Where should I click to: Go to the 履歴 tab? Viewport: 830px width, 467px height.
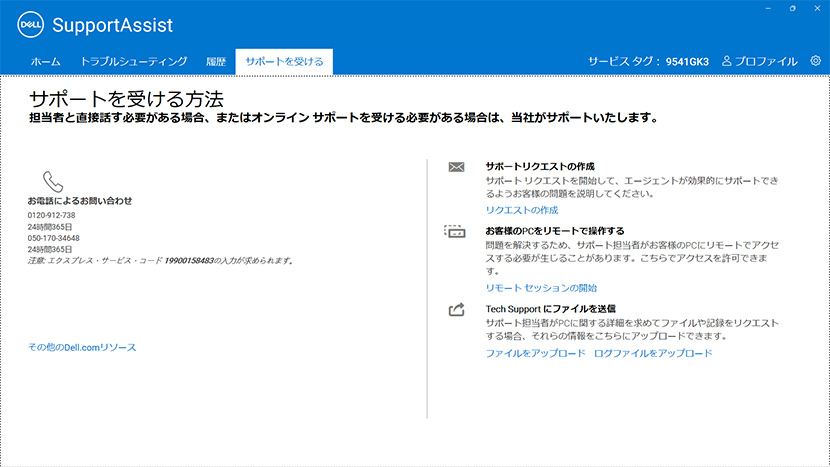tap(216, 62)
